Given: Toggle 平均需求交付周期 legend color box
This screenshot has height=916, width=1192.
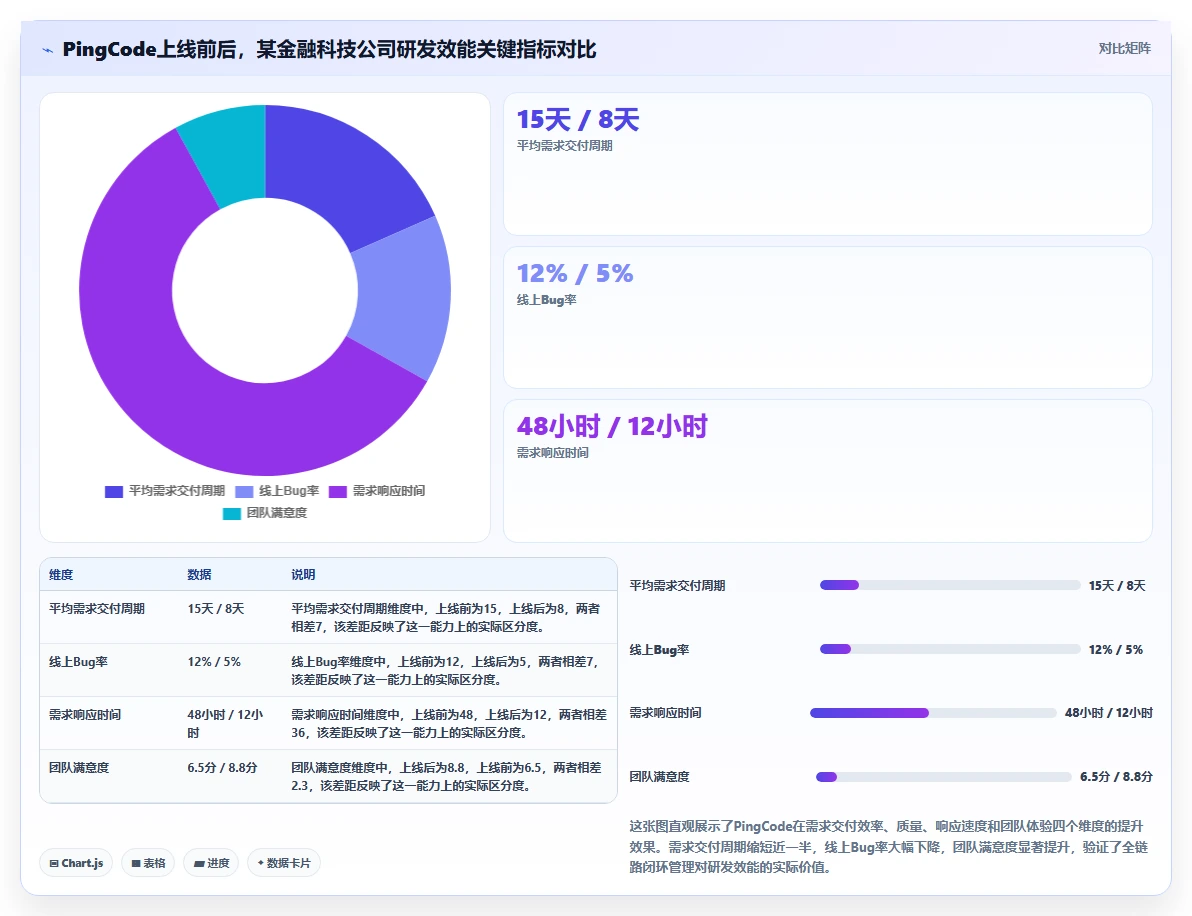Looking at the screenshot, I should click(114, 492).
